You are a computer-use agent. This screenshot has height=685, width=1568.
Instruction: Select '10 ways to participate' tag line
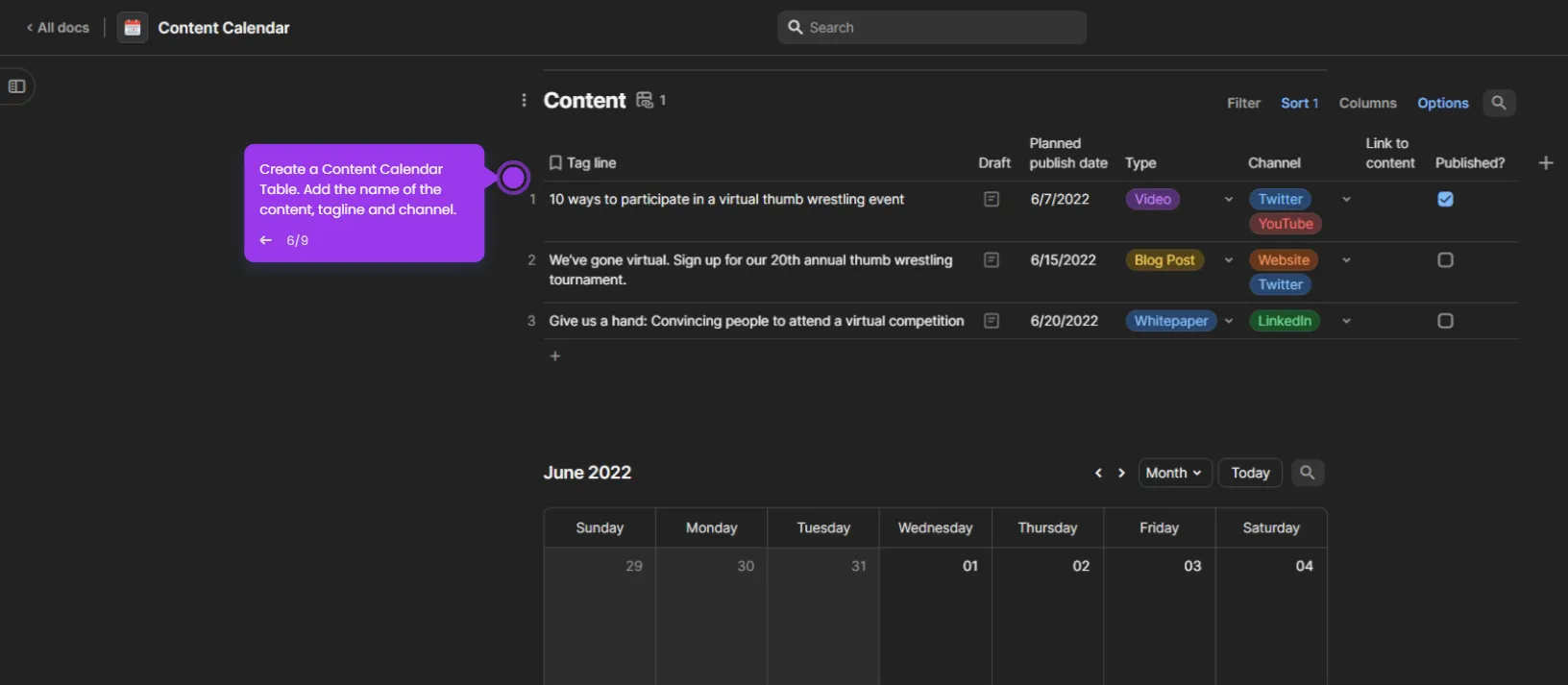pos(726,199)
